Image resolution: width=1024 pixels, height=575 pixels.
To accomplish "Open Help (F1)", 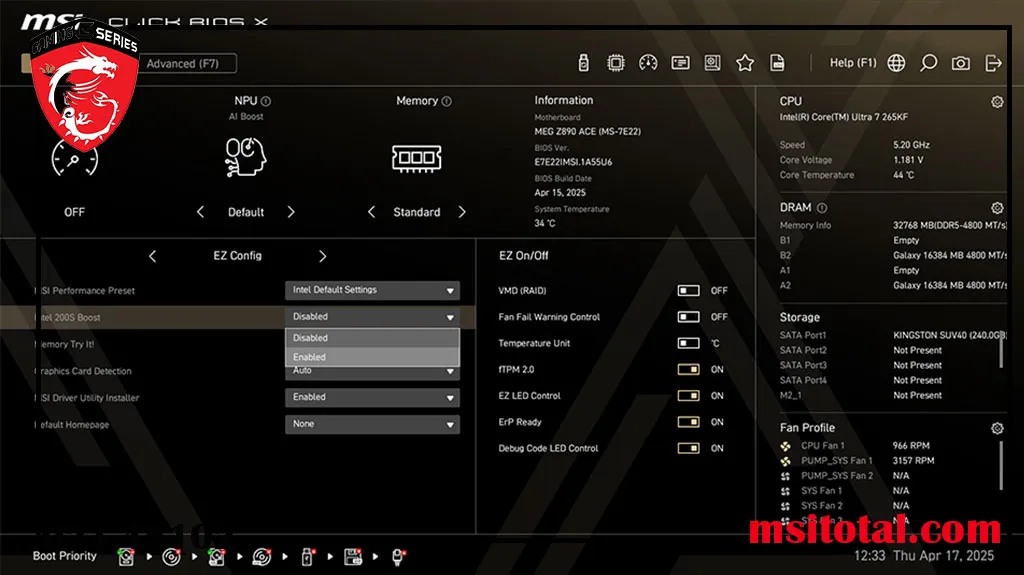I will point(853,63).
